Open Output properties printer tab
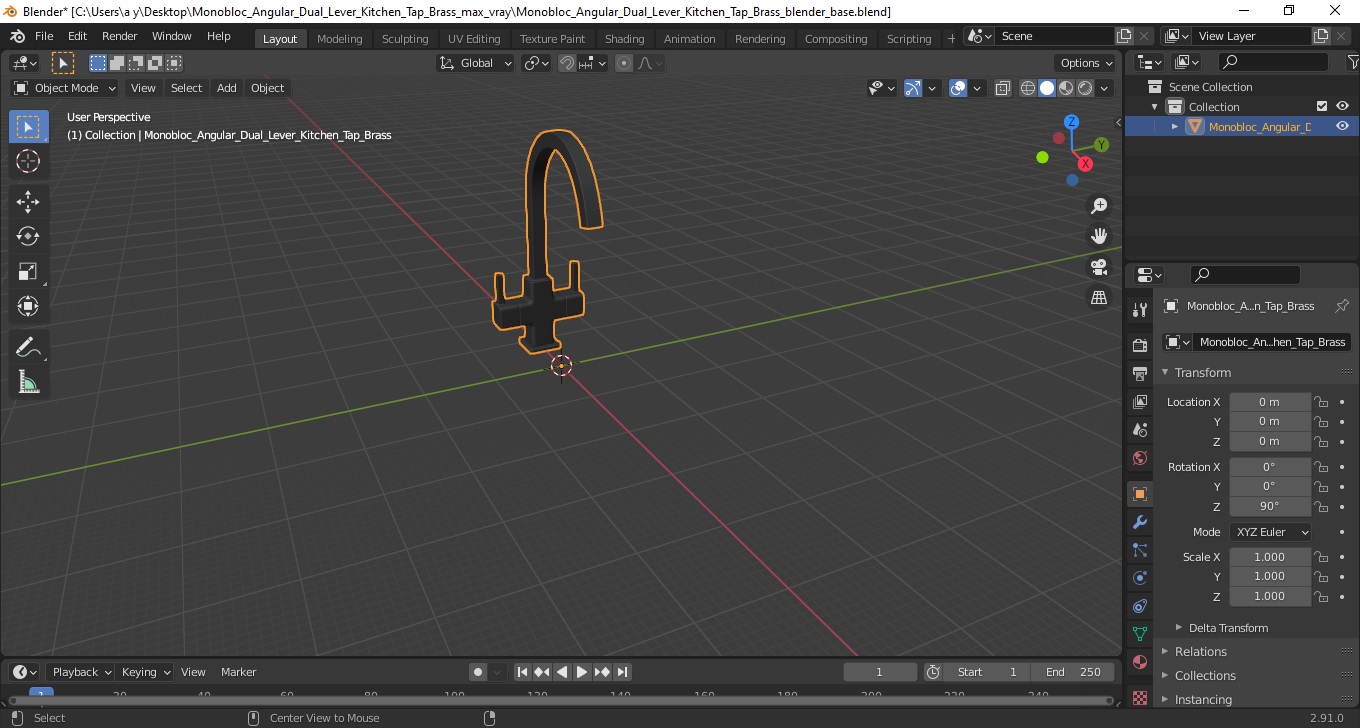Screen dimensions: 1360x728 point(1140,374)
